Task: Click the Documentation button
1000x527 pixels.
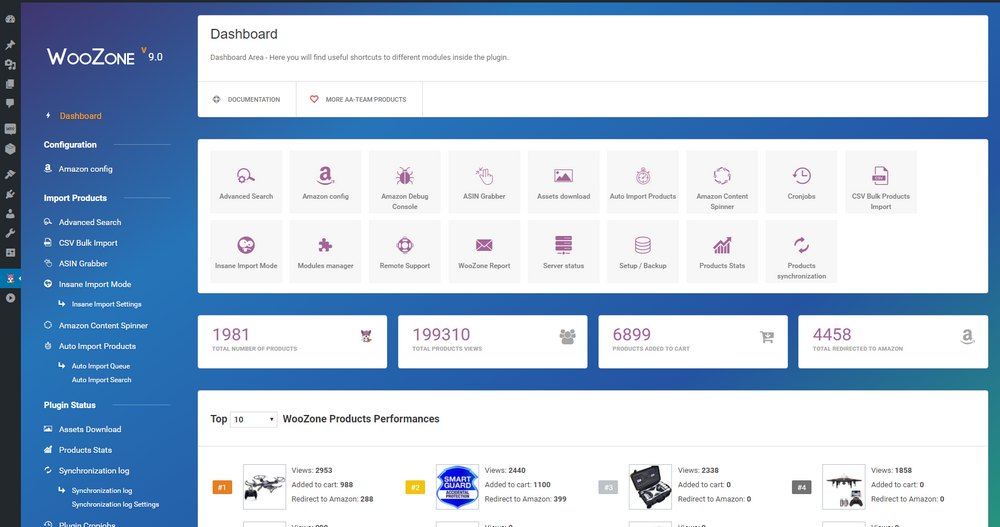Action: (247, 100)
